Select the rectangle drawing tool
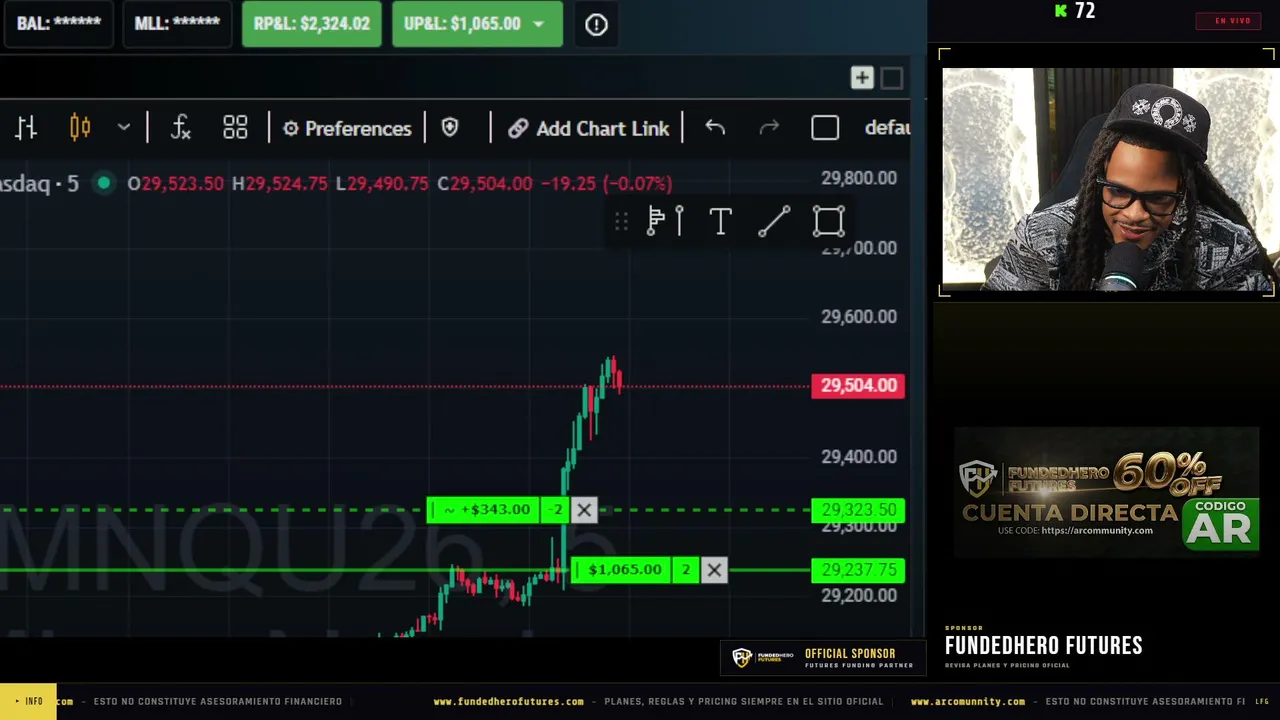The height and width of the screenshot is (720, 1280). [828, 221]
